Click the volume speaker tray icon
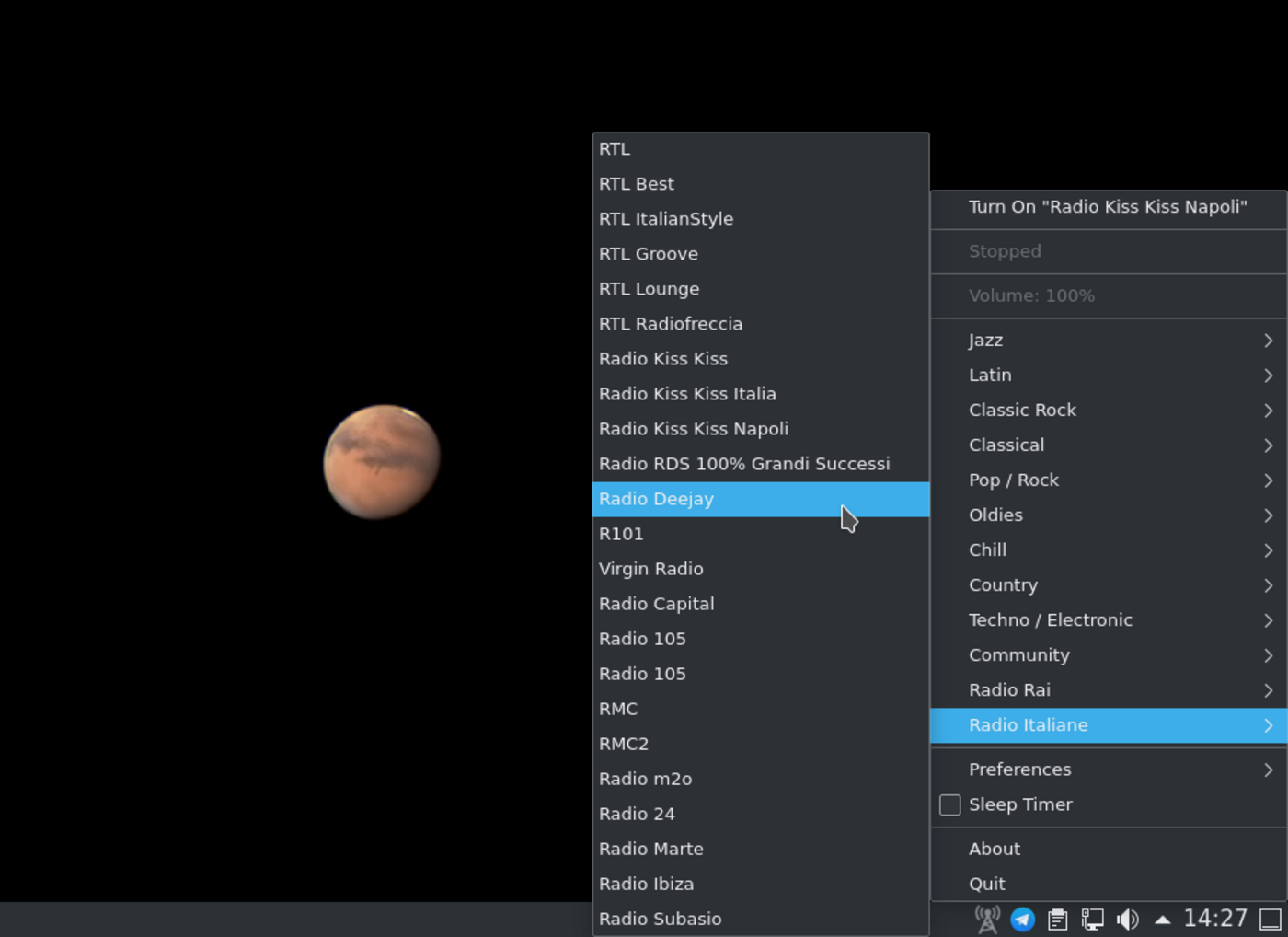 pyautogui.click(x=1127, y=919)
